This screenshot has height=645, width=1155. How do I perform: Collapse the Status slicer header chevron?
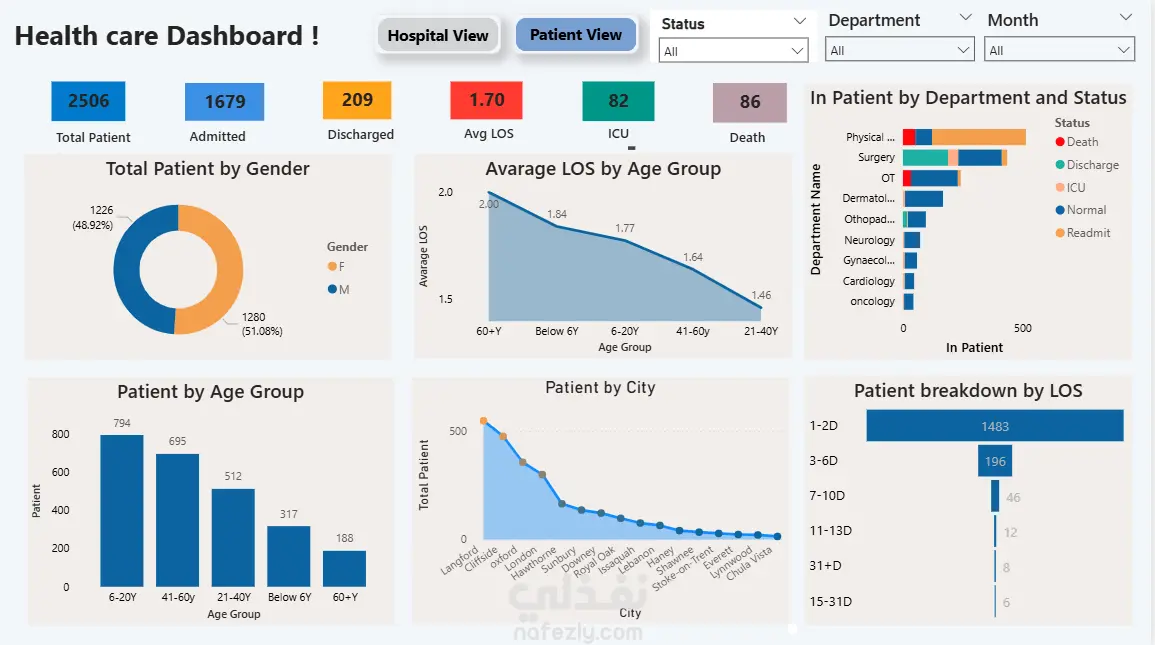(799, 21)
